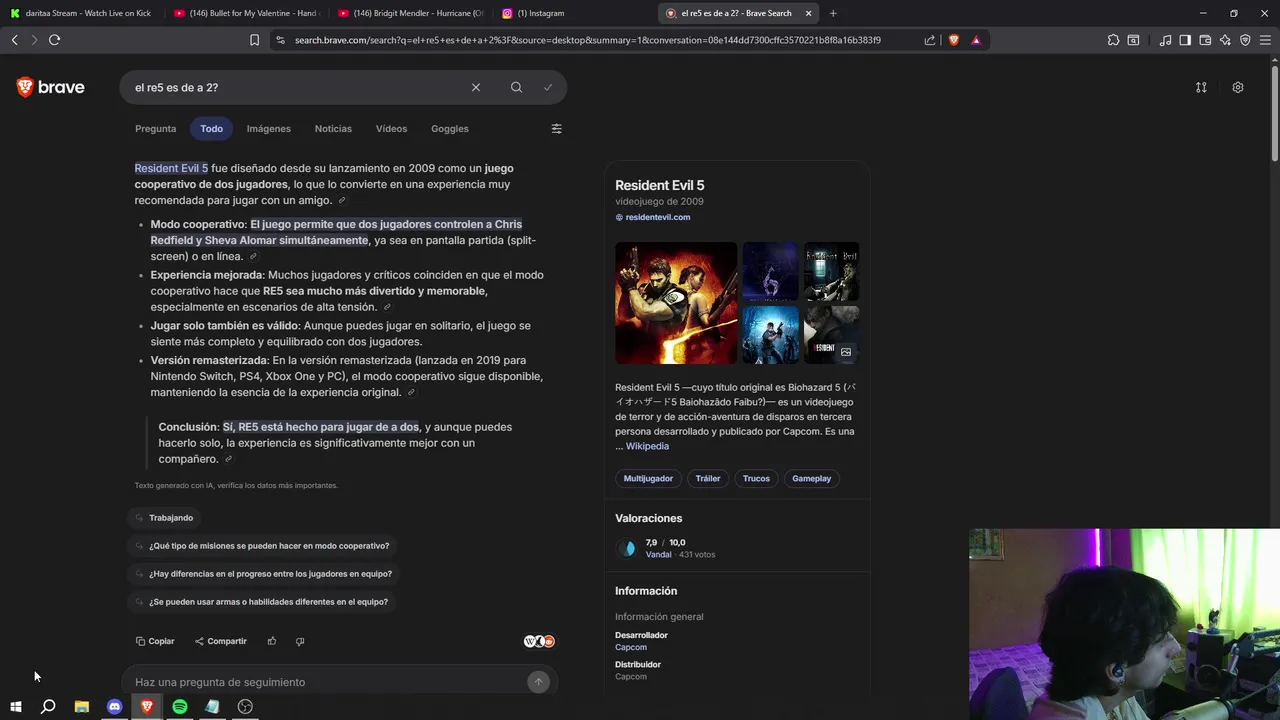Click the Multijugador chip
1280x720 pixels.
[x=648, y=478]
